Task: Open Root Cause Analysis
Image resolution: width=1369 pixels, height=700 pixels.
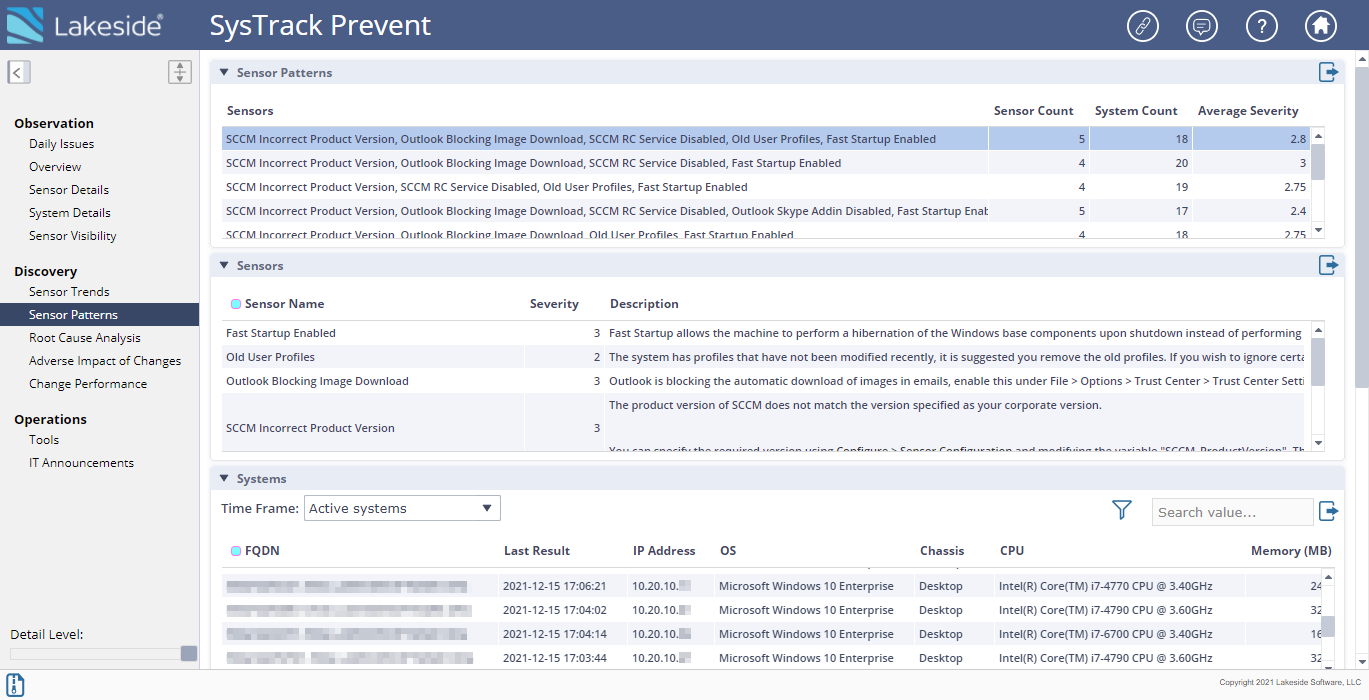Action: 85,338
